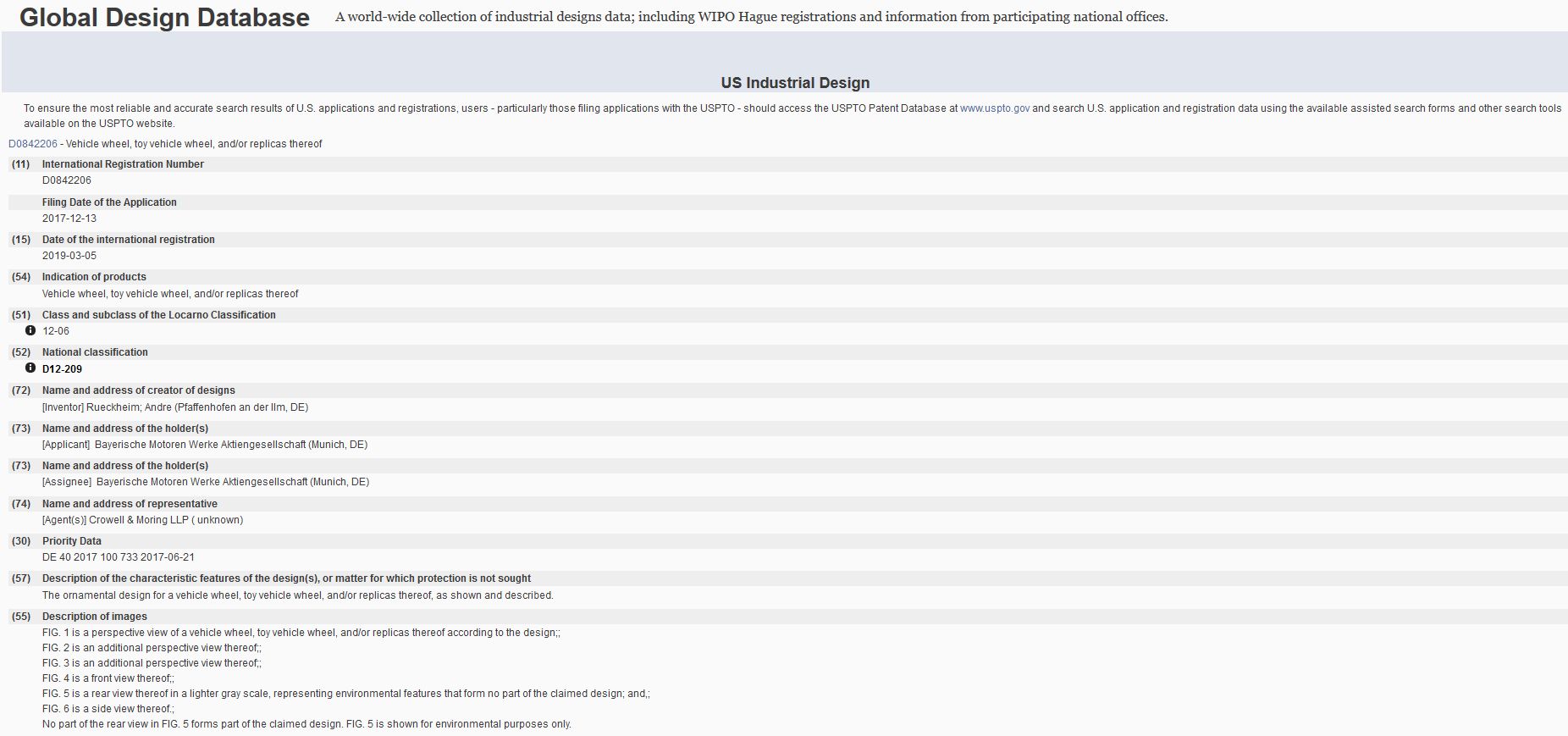This screenshot has height=736, width=1568.
Task: Open the D0842206 design number link
Action: pyautogui.click(x=33, y=144)
